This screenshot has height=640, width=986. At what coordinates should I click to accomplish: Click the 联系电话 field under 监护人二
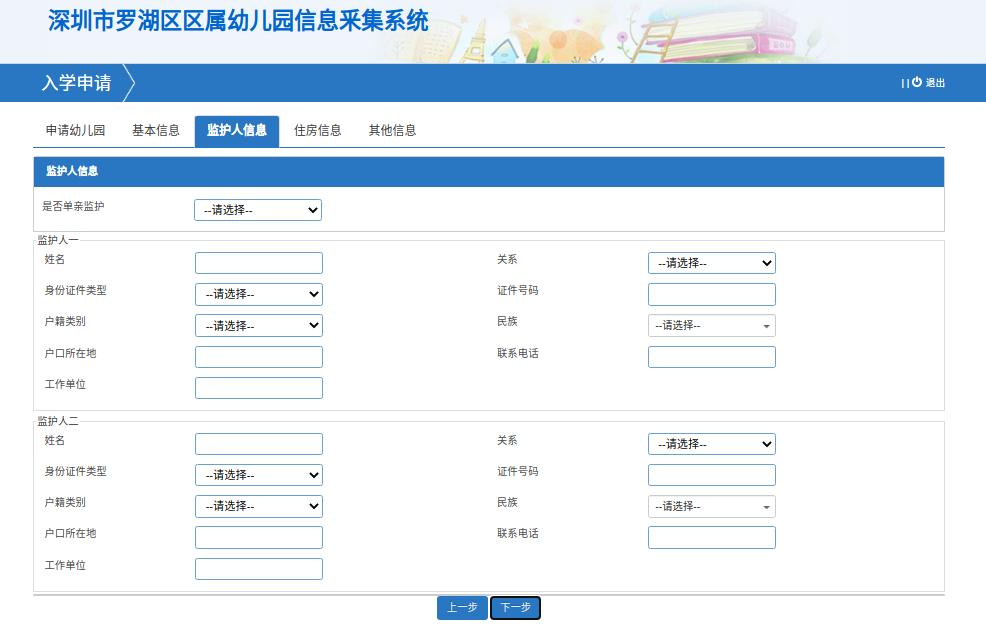point(711,537)
